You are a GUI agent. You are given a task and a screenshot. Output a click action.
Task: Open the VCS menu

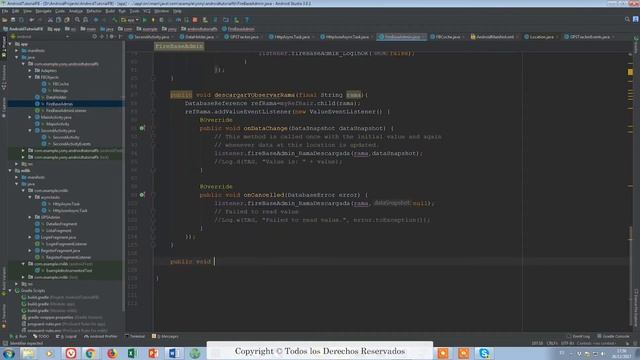click(x=147, y=11)
